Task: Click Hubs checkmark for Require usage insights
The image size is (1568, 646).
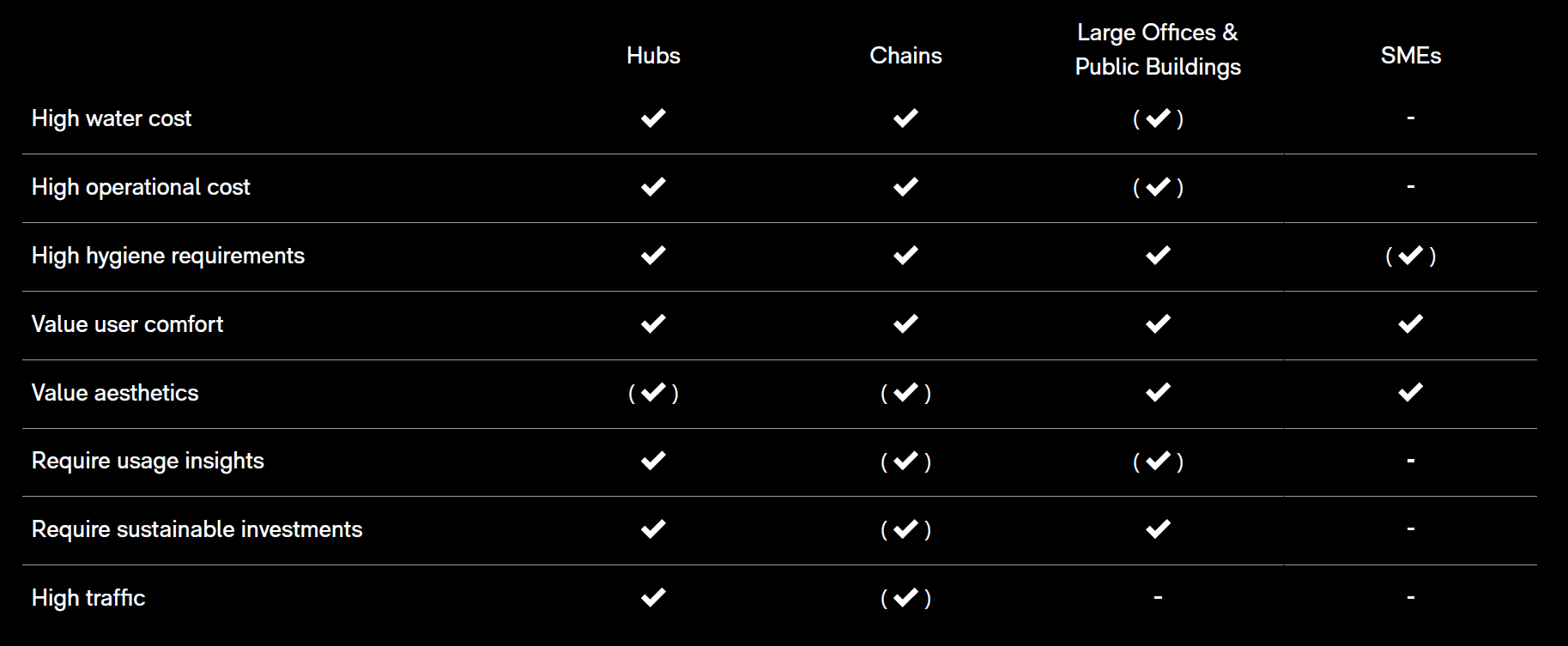Action: (653, 461)
